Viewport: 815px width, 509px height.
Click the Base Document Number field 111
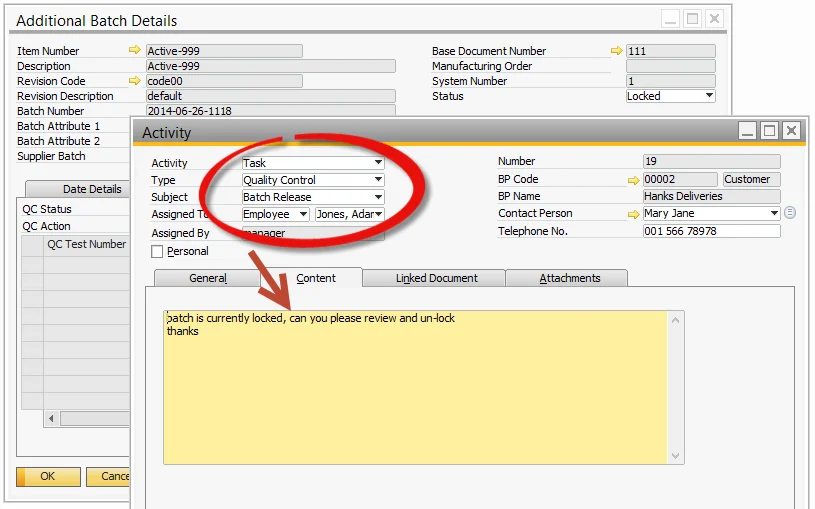tap(671, 51)
